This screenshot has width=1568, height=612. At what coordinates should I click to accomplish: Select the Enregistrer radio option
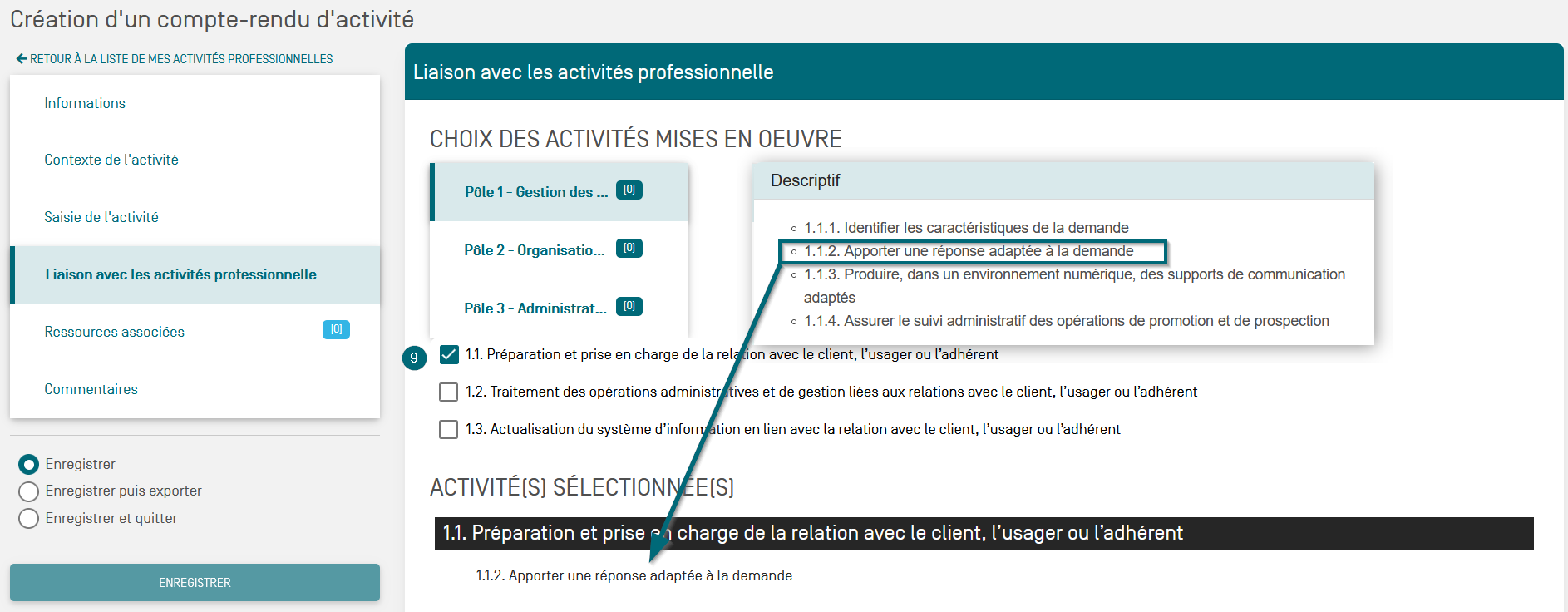[29, 464]
